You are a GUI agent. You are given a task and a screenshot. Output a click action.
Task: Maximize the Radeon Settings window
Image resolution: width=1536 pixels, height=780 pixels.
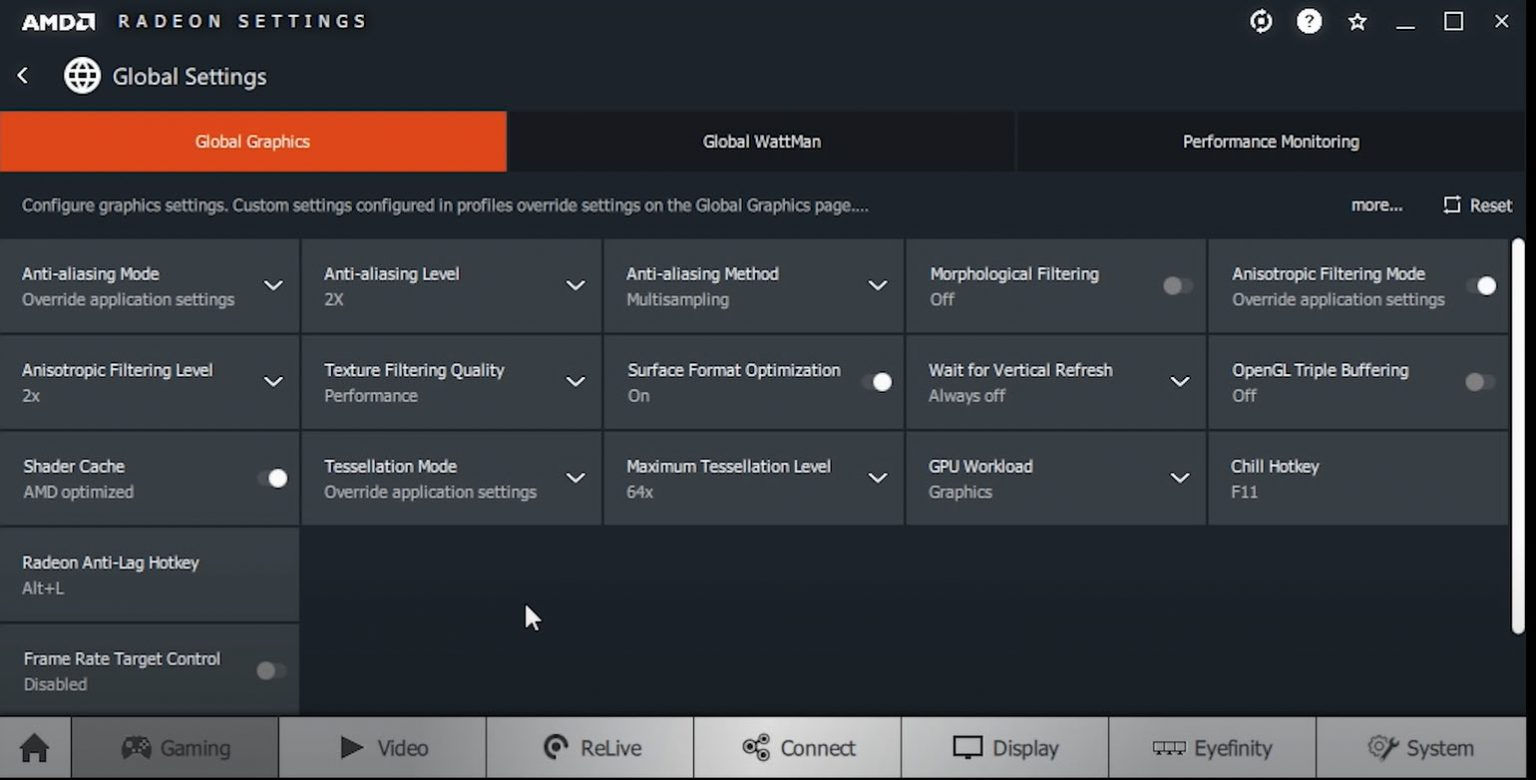1454,21
